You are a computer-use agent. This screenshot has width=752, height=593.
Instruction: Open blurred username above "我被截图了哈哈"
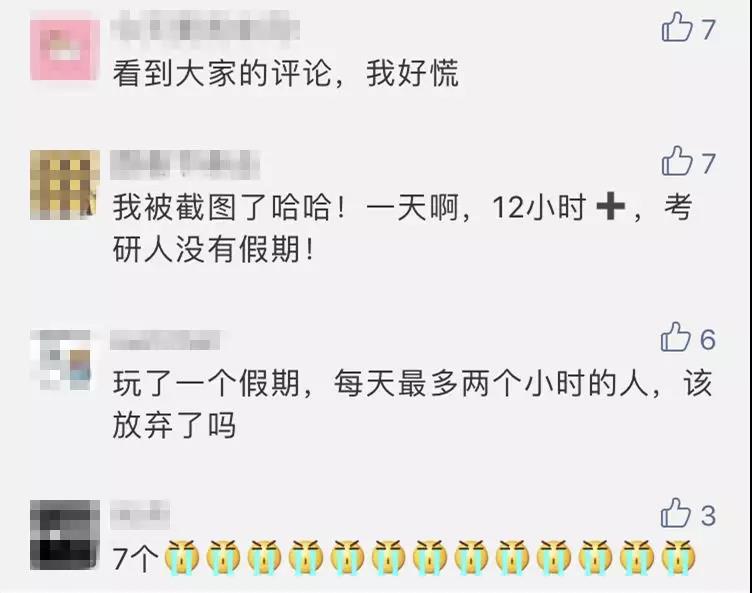[185, 165]
